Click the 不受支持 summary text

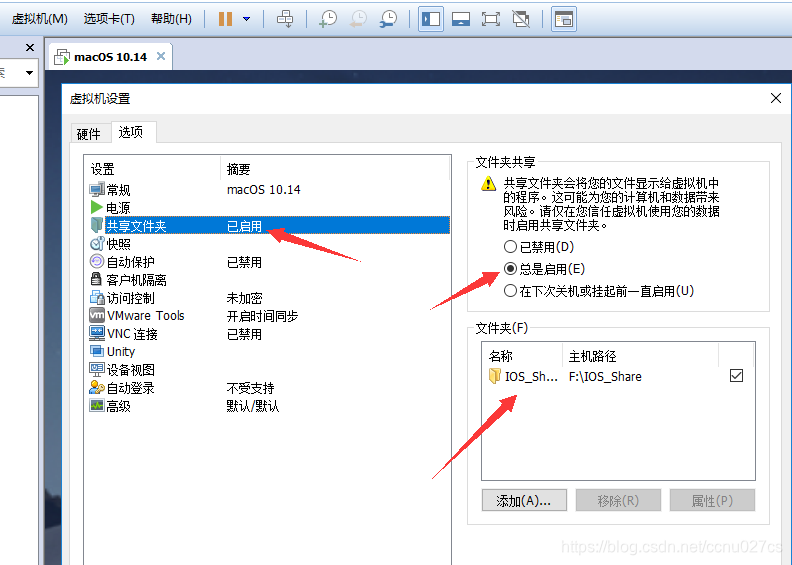click(250, 388)
